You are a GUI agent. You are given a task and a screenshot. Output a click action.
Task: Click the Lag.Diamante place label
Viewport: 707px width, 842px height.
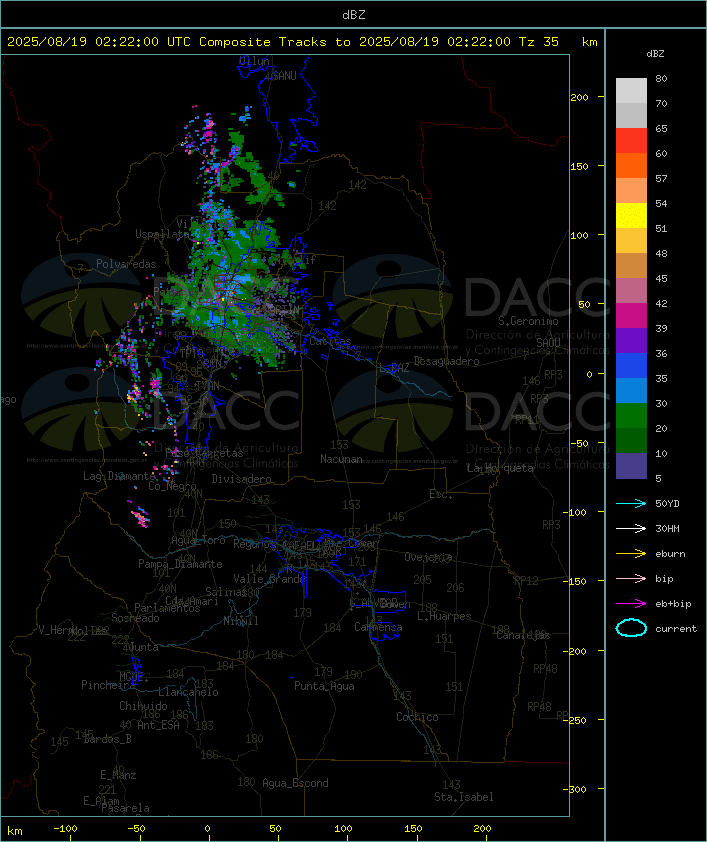click(x=119, y=476)
